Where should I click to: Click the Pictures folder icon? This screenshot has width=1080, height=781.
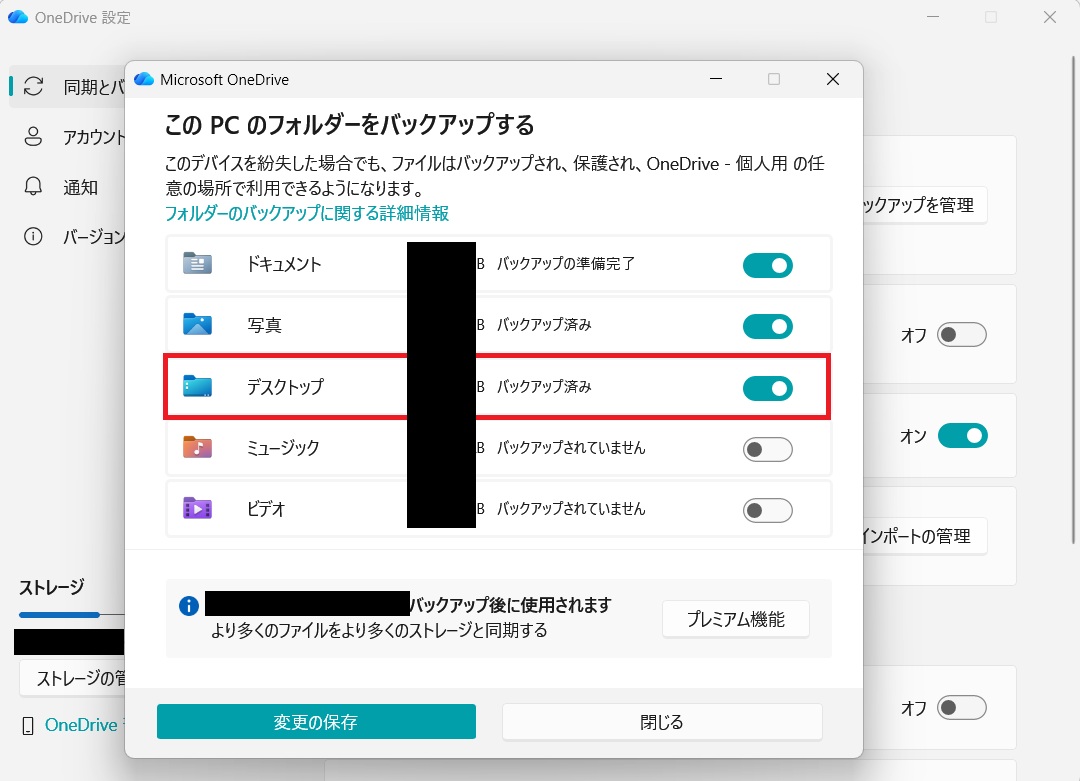(197, 325)
